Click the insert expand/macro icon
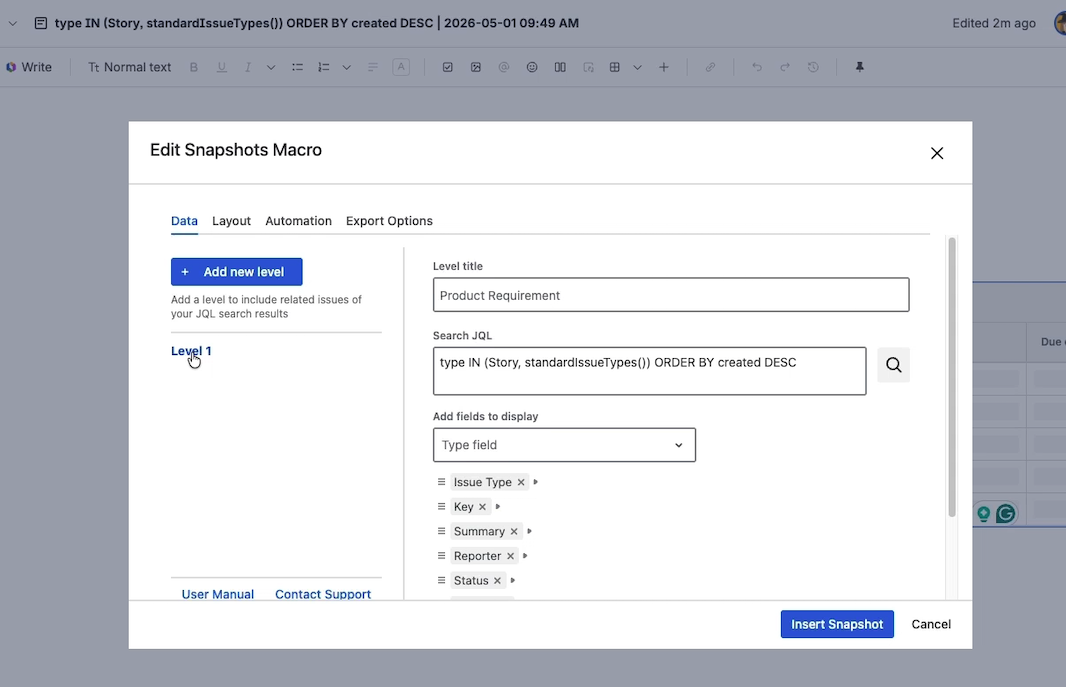 pos(589,67)
